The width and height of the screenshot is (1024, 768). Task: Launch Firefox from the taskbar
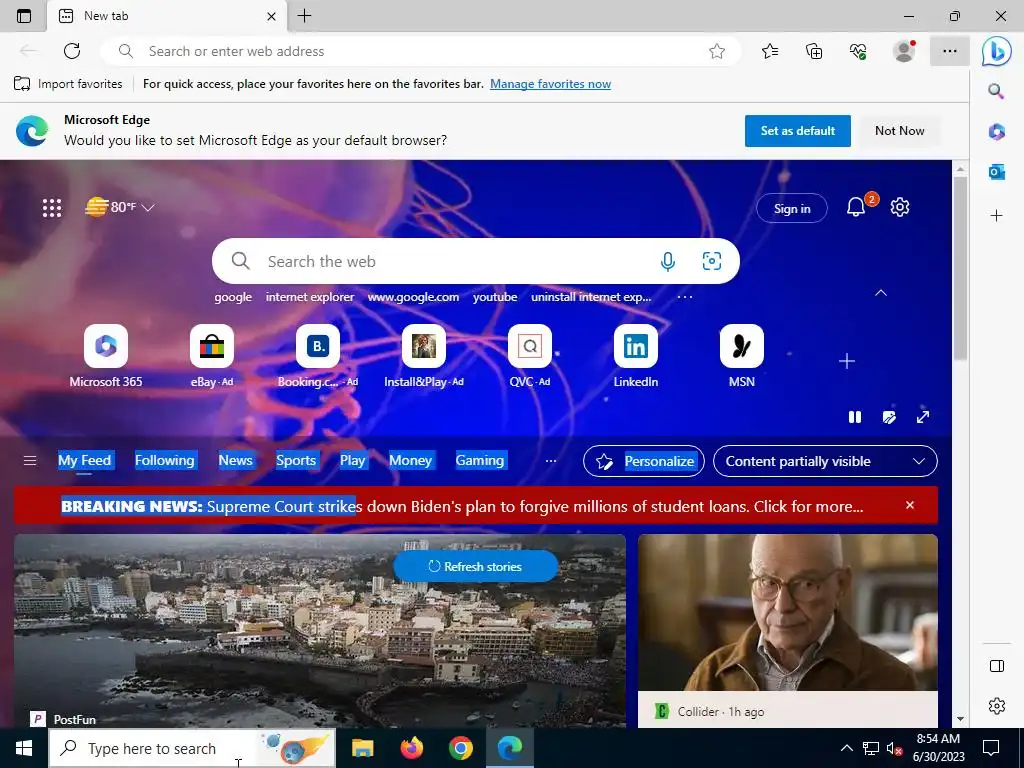(x=411, y=748)
